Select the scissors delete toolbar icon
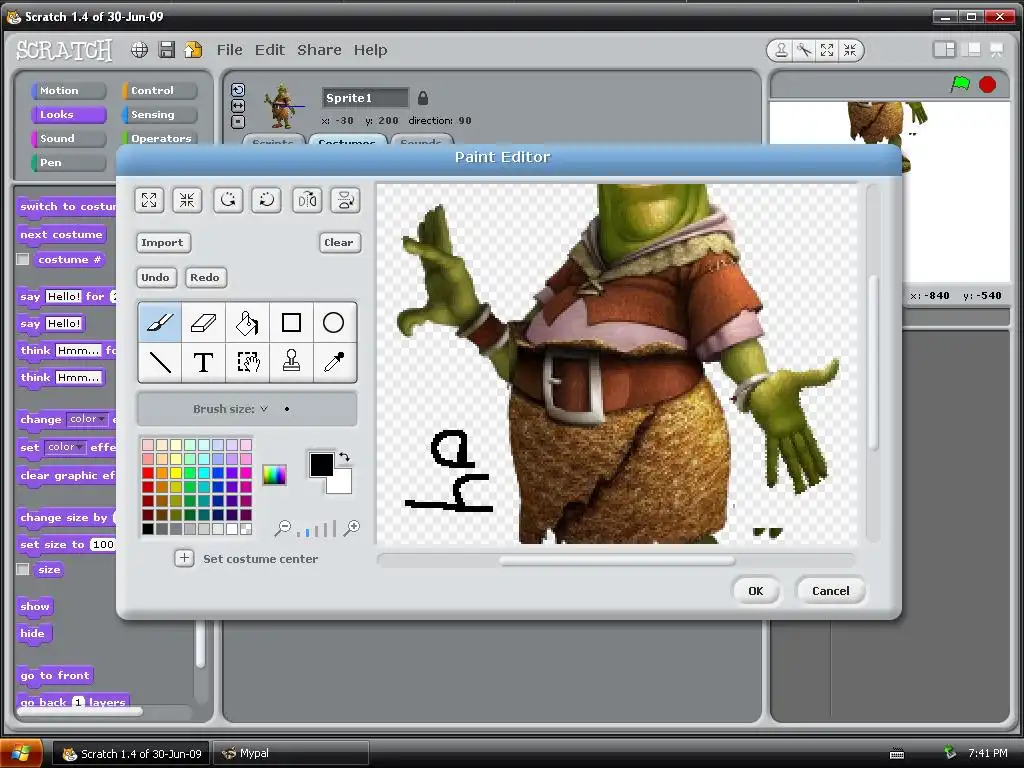 click(804, 50)
